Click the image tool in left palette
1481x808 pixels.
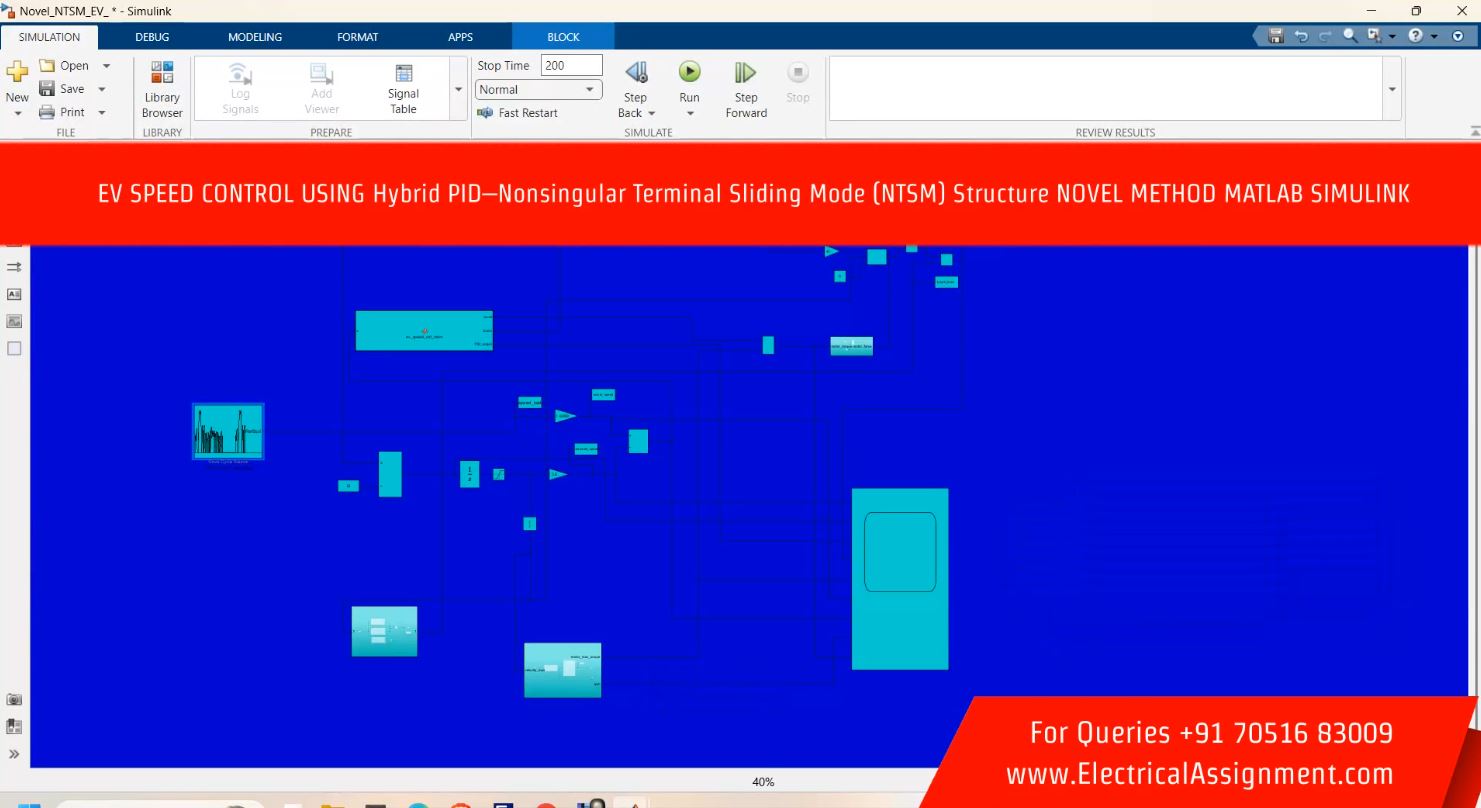pos(14,321)
